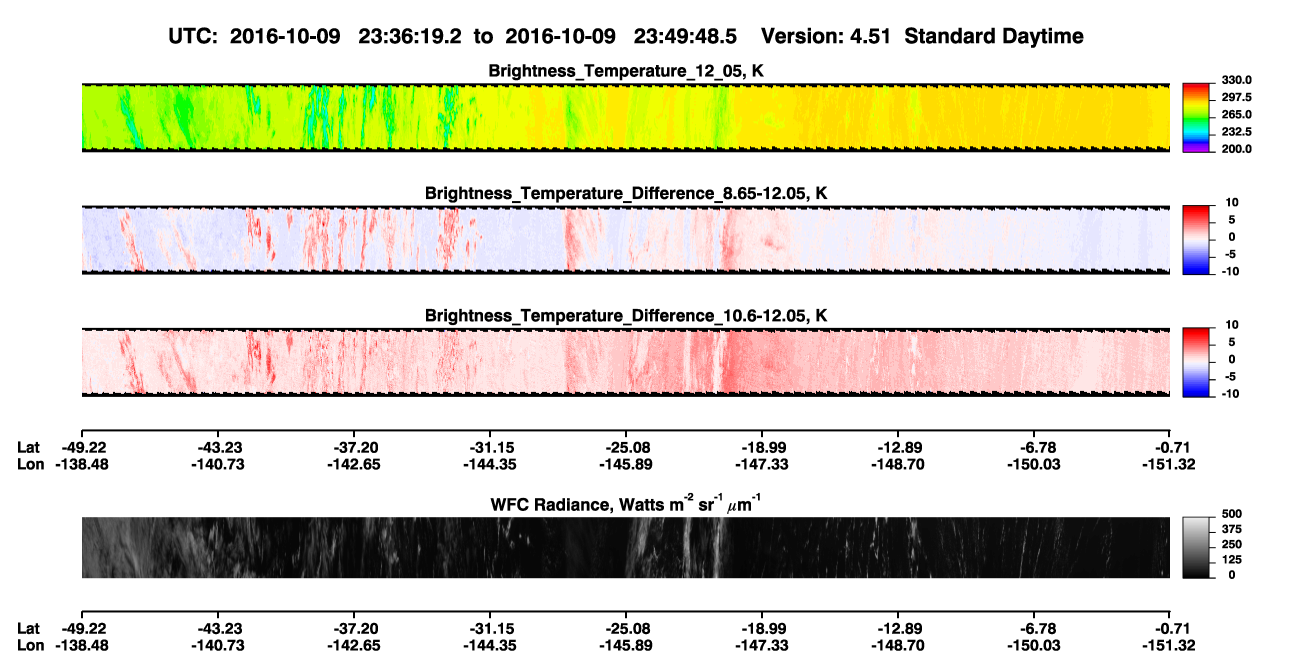Click the -18.99 latitude label above the WFC panel
The image size is (1300, 667).
pyautogui.click(x=762, y=448)
